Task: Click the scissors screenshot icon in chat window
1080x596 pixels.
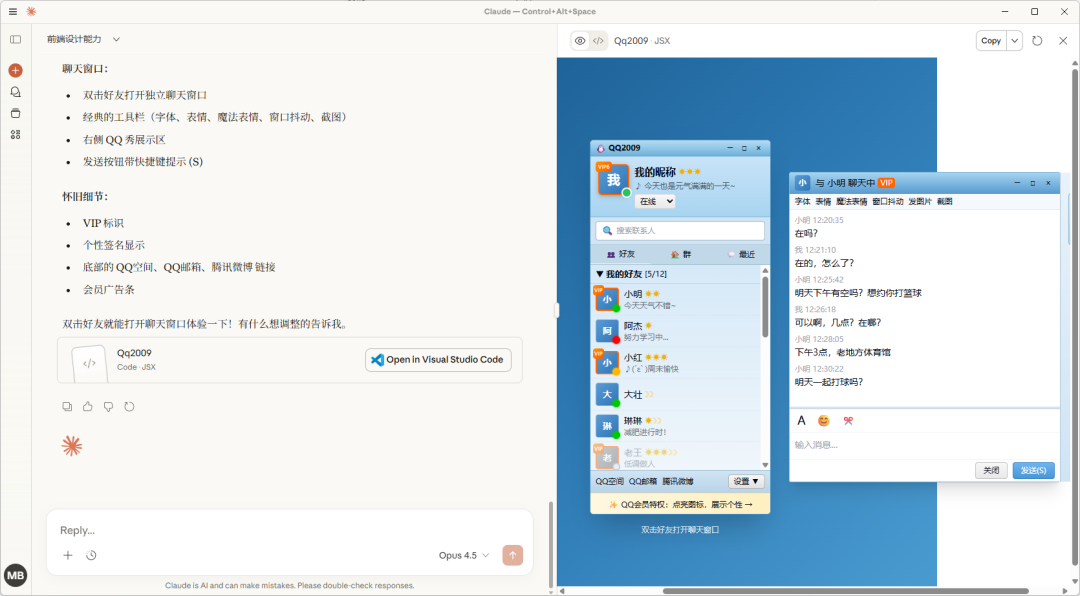Action: 848,420
